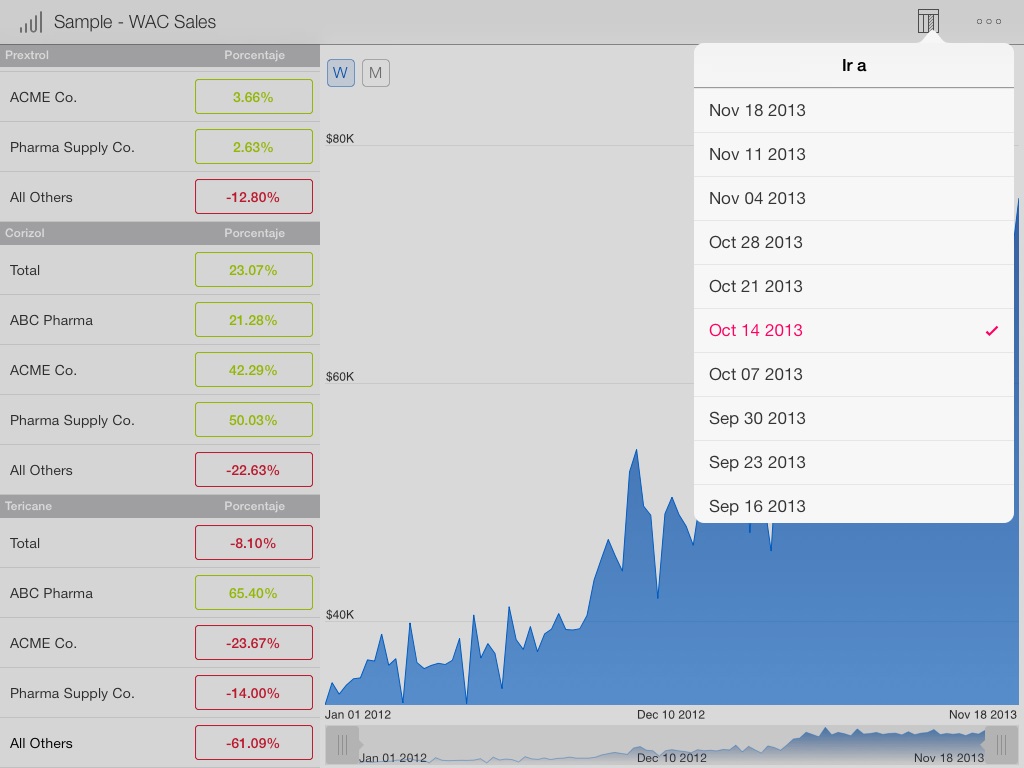Select the checked Oct 14 2013 entry
The image size is (1024, 768).
[853, 330]
